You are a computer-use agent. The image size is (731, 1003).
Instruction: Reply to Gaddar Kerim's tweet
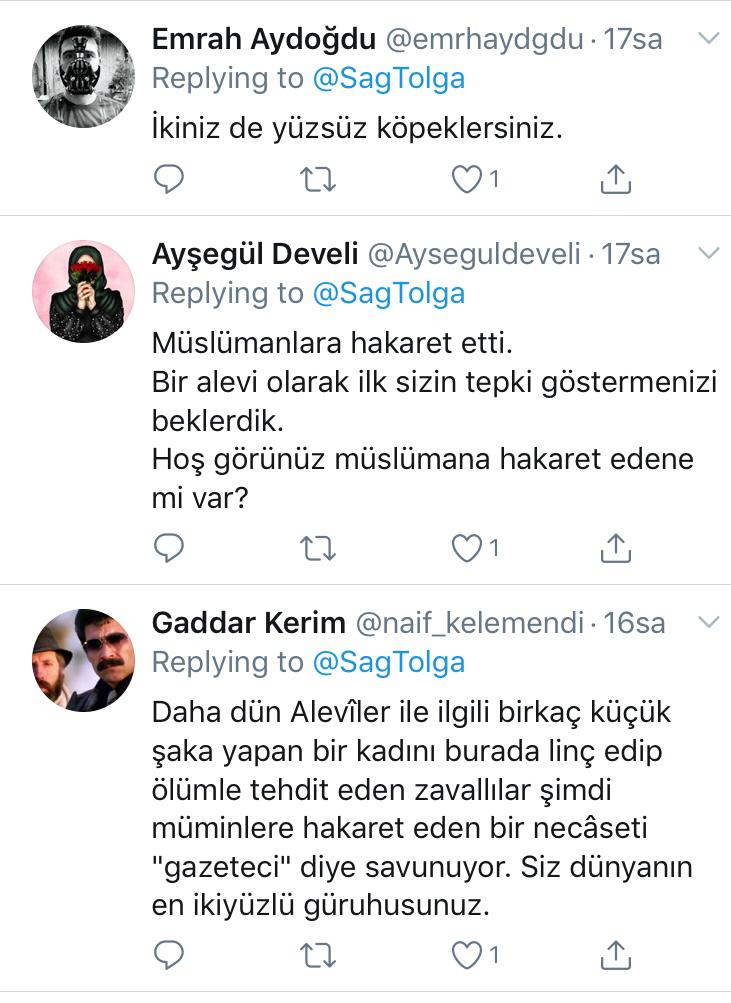click(x=169, y=954)
